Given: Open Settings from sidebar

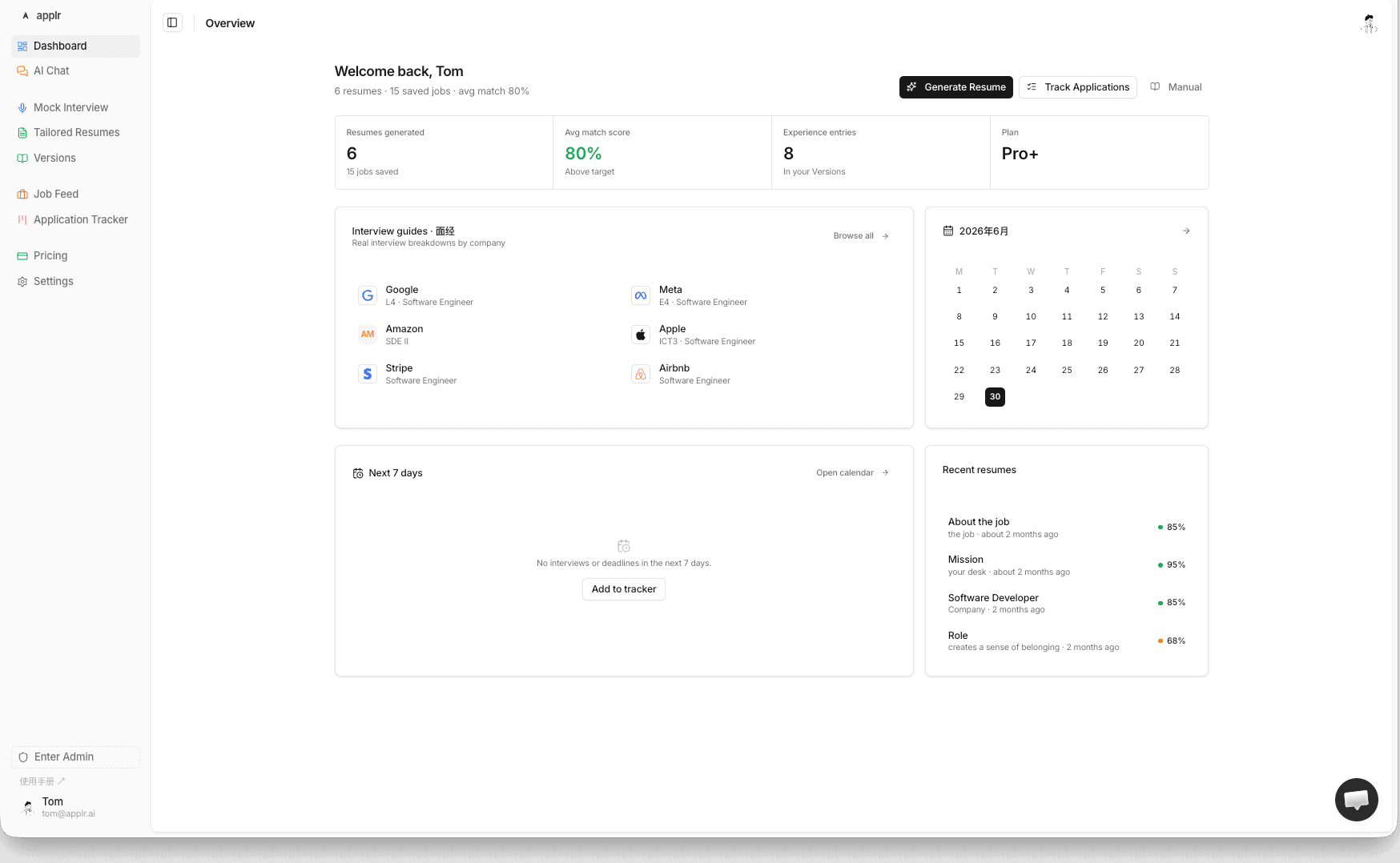Looking at the screenshot, I should click(75, 282).
